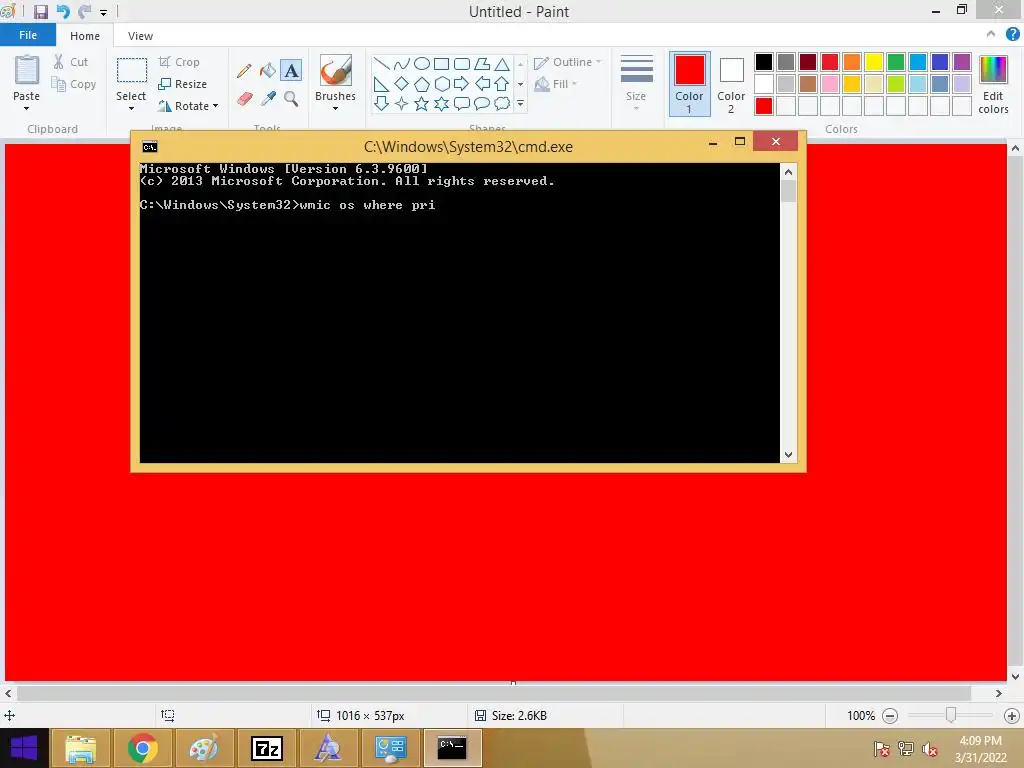Select the Color picker eyedropper tool
The height and width of the screenshot is (768, 1024).
pyautogui.click(x=268, y=99)
